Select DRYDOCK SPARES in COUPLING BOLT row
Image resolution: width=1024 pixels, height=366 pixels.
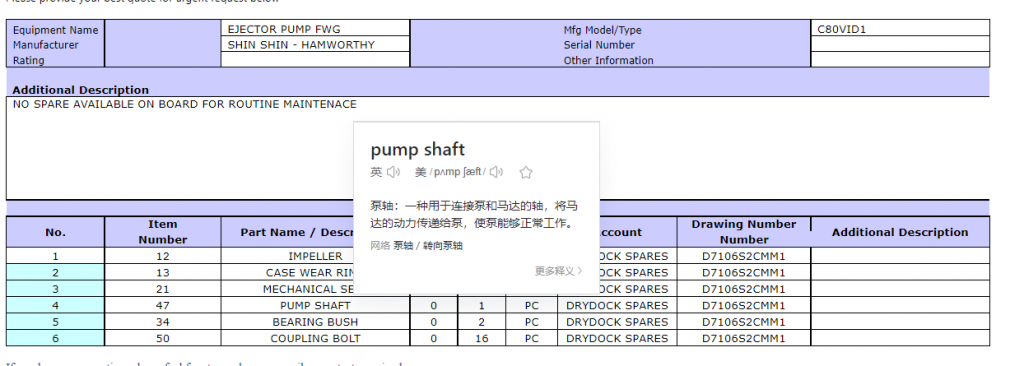617,338
